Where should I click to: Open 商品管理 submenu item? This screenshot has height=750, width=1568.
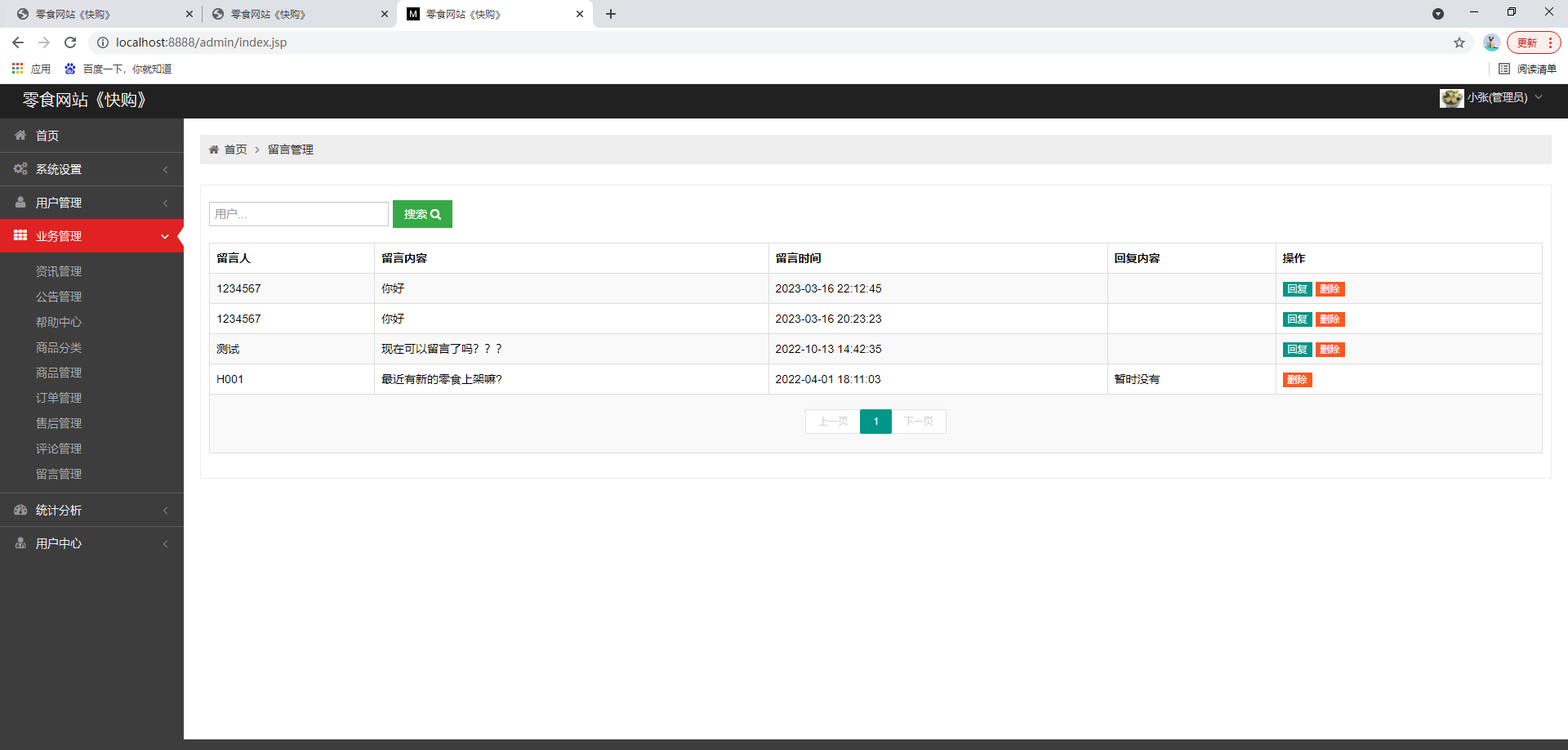pyautogui.click(x=59, y=373)
